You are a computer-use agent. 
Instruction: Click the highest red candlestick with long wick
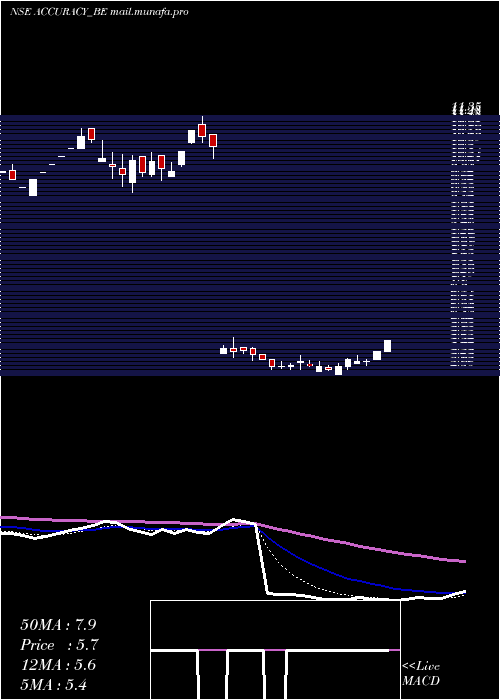pos(202,129)
